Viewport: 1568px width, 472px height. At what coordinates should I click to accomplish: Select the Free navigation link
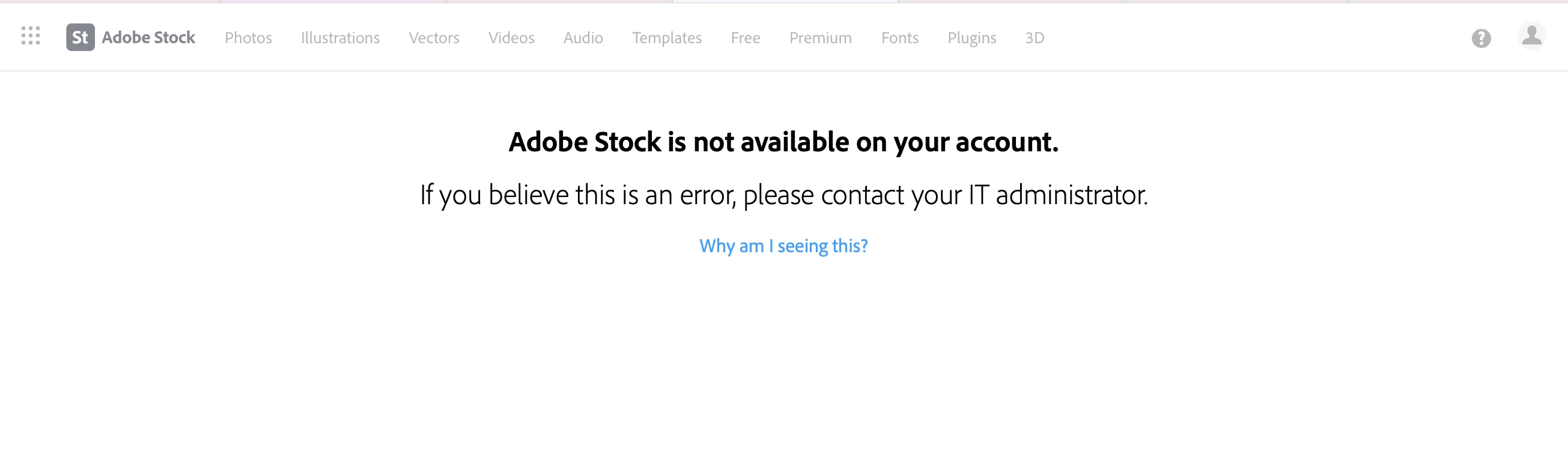(x=746, y=38)
